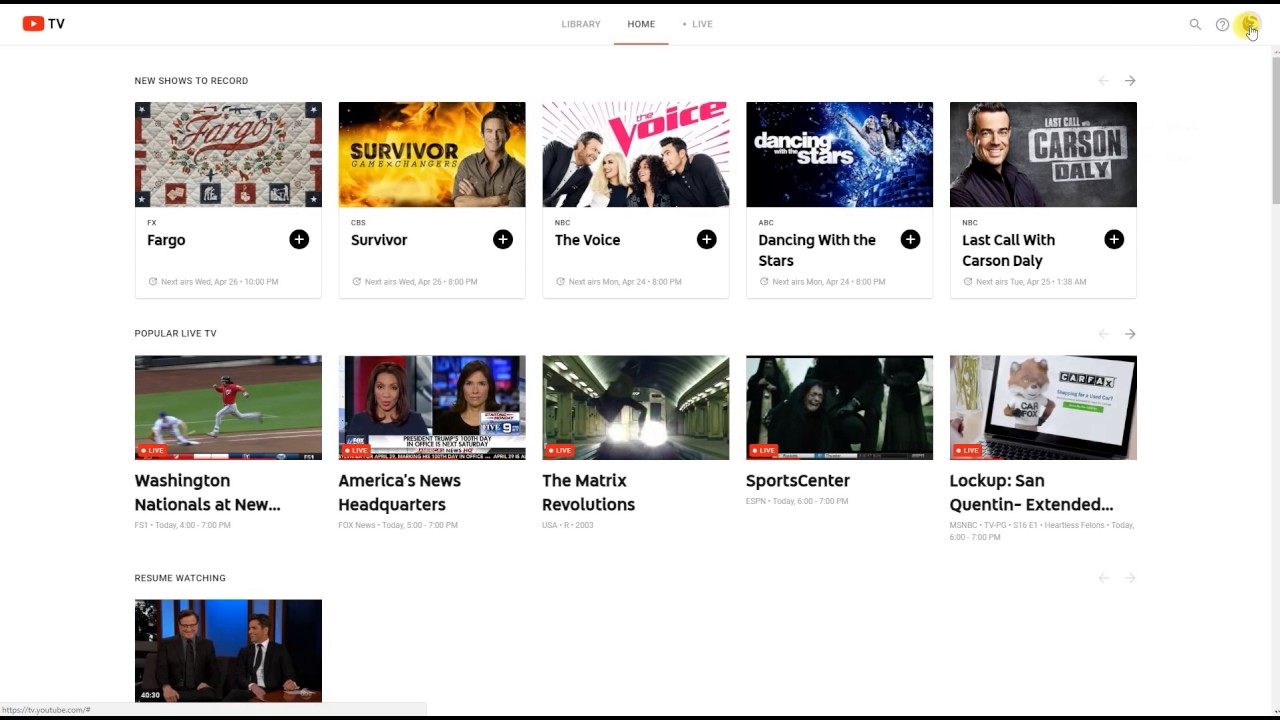The height and width of the screenshot is (720, 1280).
Task: Open the SportsCenter title
Action: tap(797, 480)
